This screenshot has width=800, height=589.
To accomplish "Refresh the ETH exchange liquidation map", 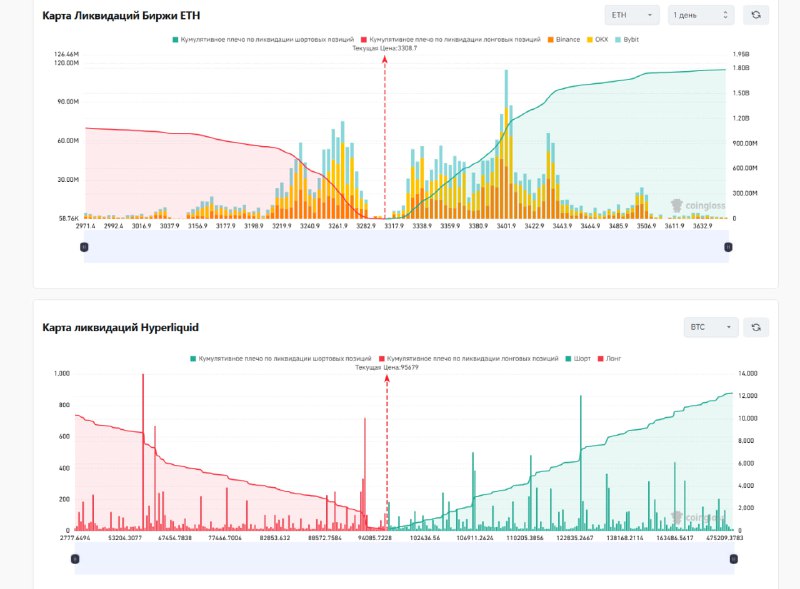I will pyautogui.click(x=757, y=15).
